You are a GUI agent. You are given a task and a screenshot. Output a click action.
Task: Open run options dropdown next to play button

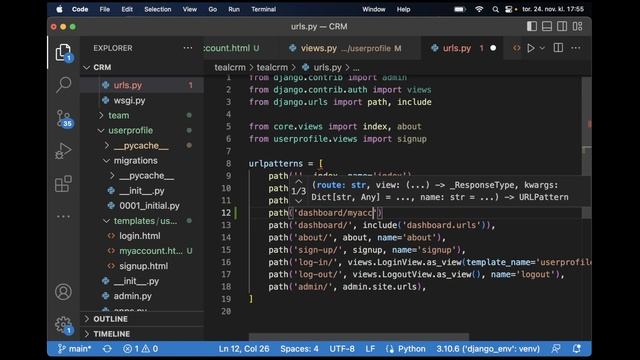(542, 48)
